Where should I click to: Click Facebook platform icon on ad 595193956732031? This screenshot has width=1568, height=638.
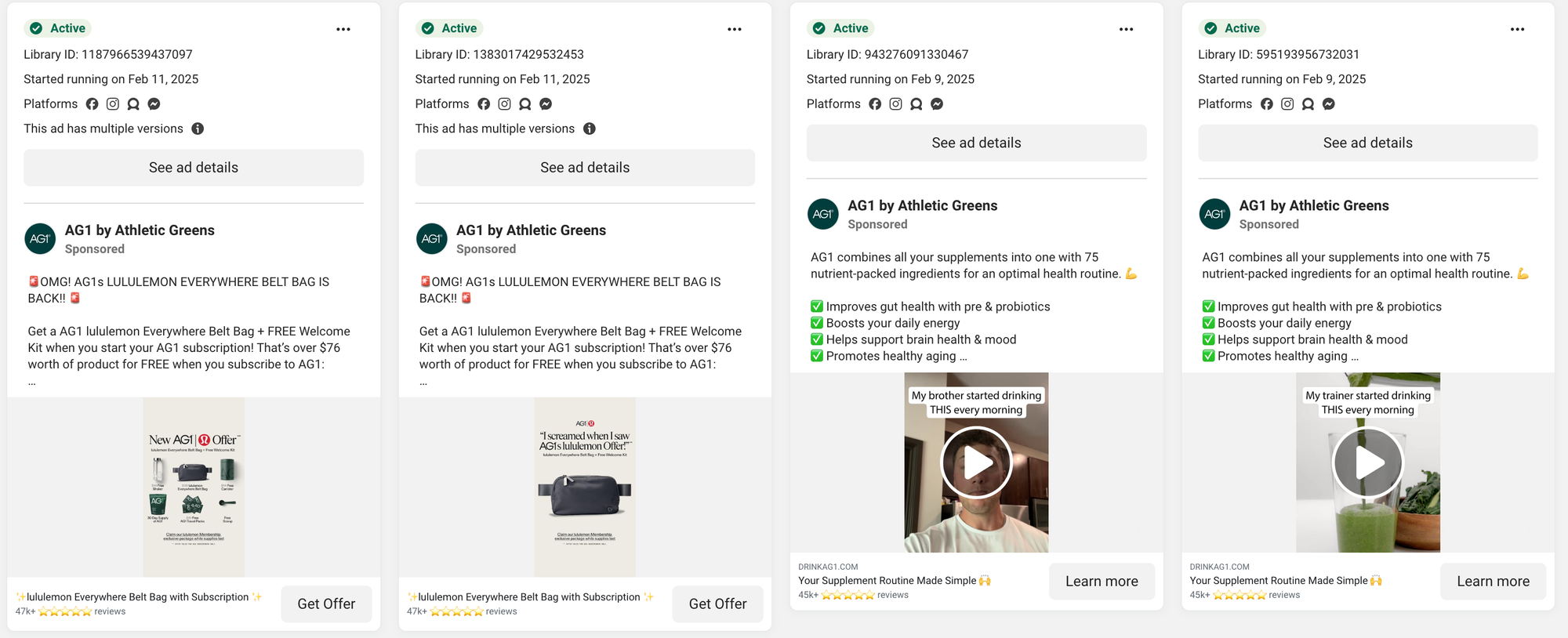pos(1267,103)
